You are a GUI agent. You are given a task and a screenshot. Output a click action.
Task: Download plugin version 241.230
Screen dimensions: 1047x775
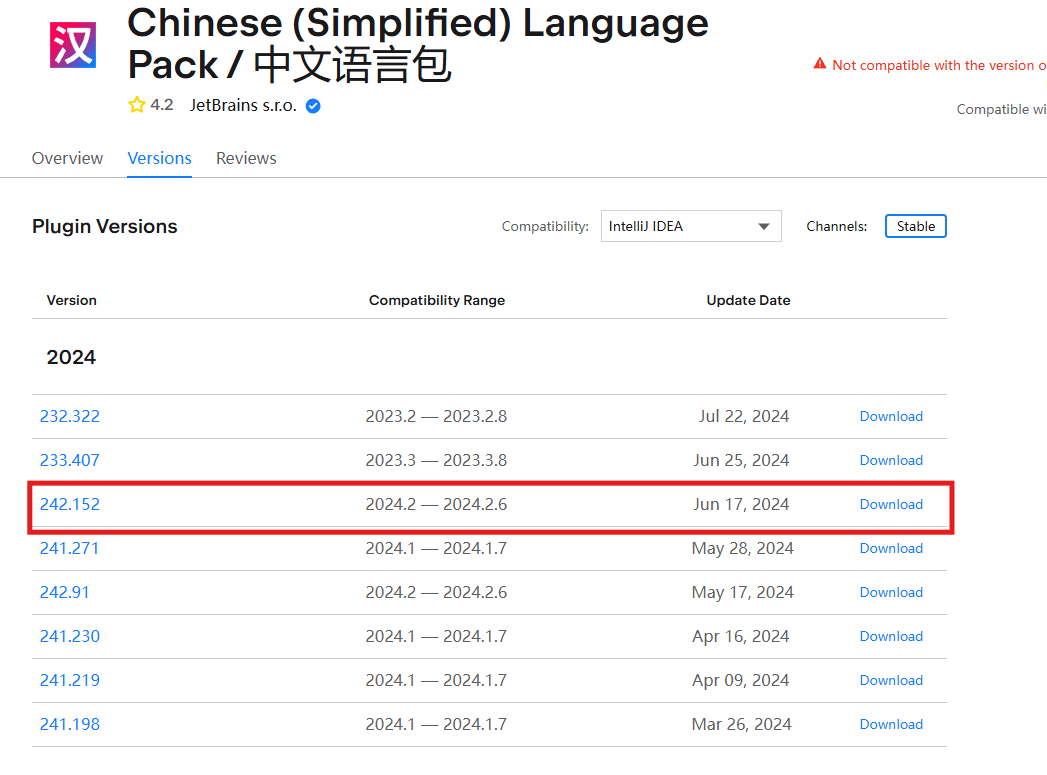[x=891, y=637]
